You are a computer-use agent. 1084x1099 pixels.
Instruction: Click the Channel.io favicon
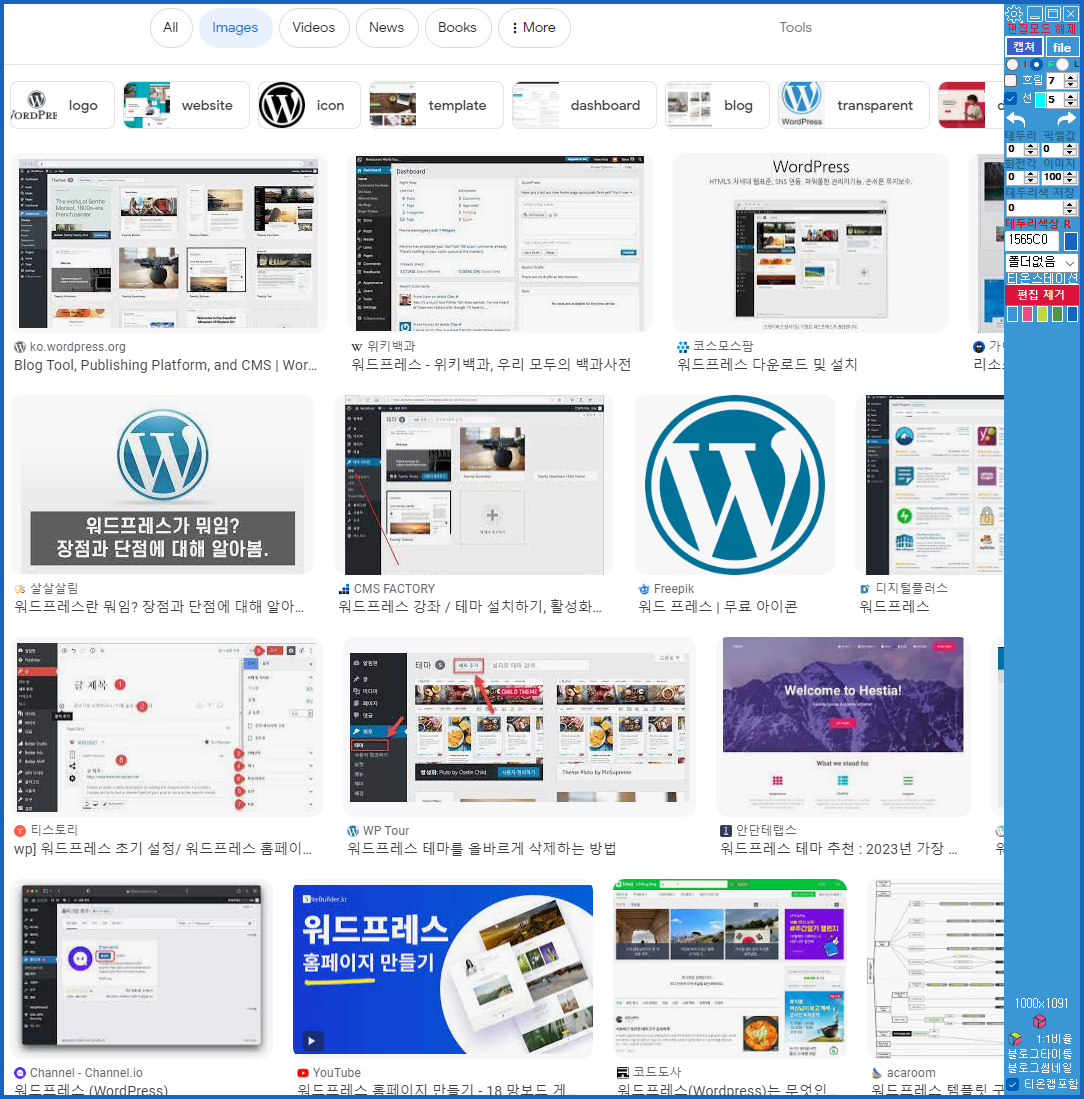pos(20,1072)
